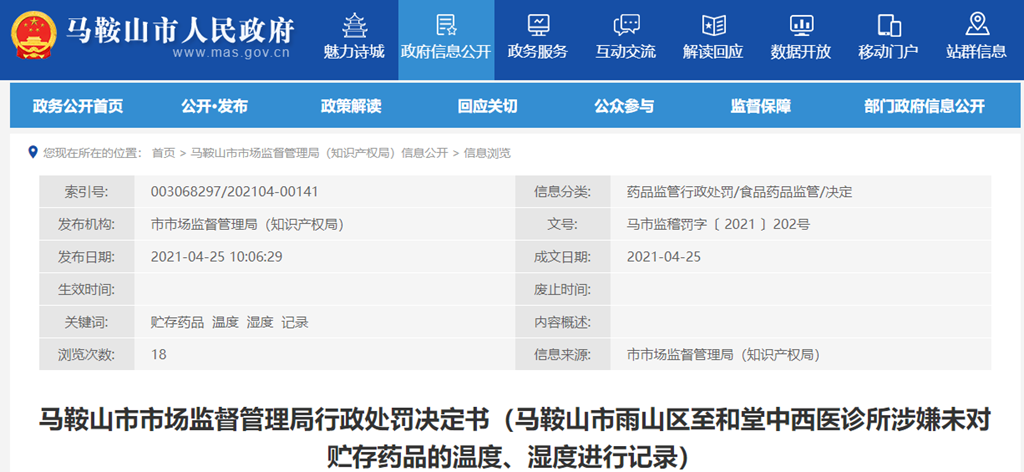The width and height of the screenshot is (1024, 472).
Task: Select the 政策解读 tab
Action: tap(351, 106)
